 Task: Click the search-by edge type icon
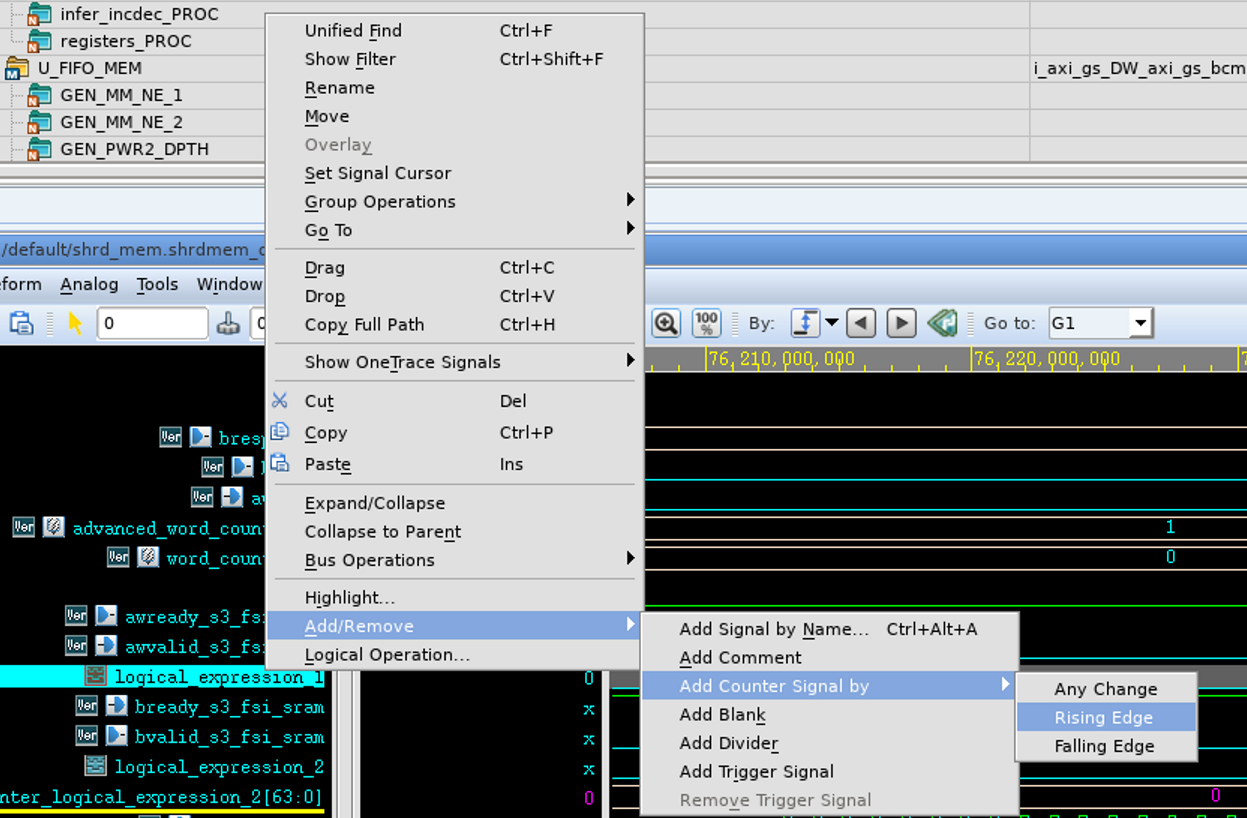pyautogui.click(x=805, y=323)
